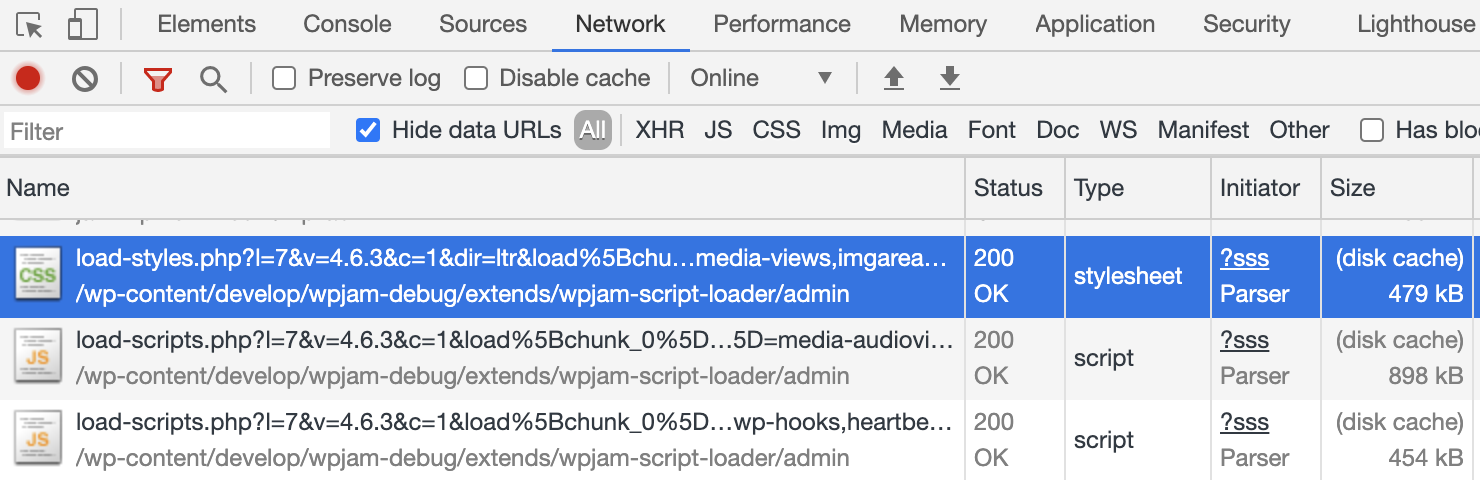1480x480 pixels.
Task: Open the Online throttling dropdown
Action: (x=761, y=78)
